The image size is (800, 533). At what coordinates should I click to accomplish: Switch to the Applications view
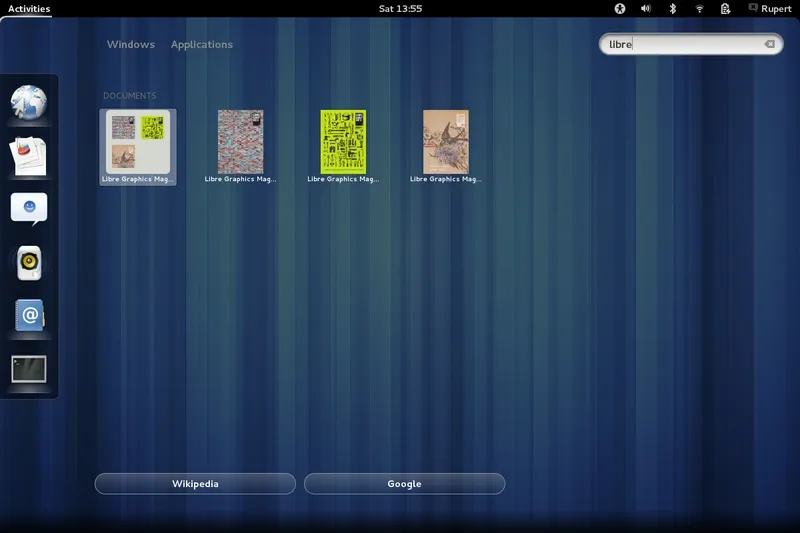[x=201, y=44]
